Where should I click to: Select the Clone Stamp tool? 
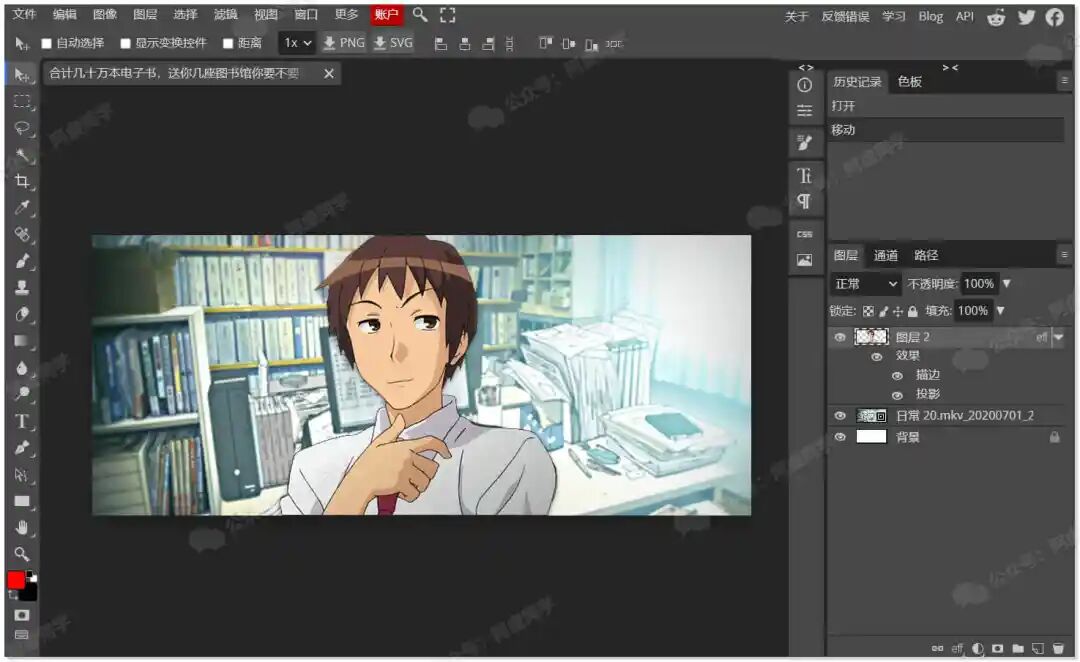pyautogui.click(x=22, y=288)
